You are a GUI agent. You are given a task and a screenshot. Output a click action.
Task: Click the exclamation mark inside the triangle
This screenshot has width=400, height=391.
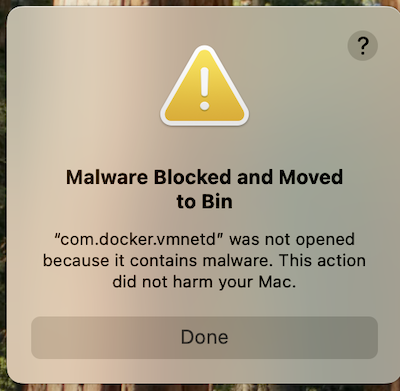[x=204, y=89]
